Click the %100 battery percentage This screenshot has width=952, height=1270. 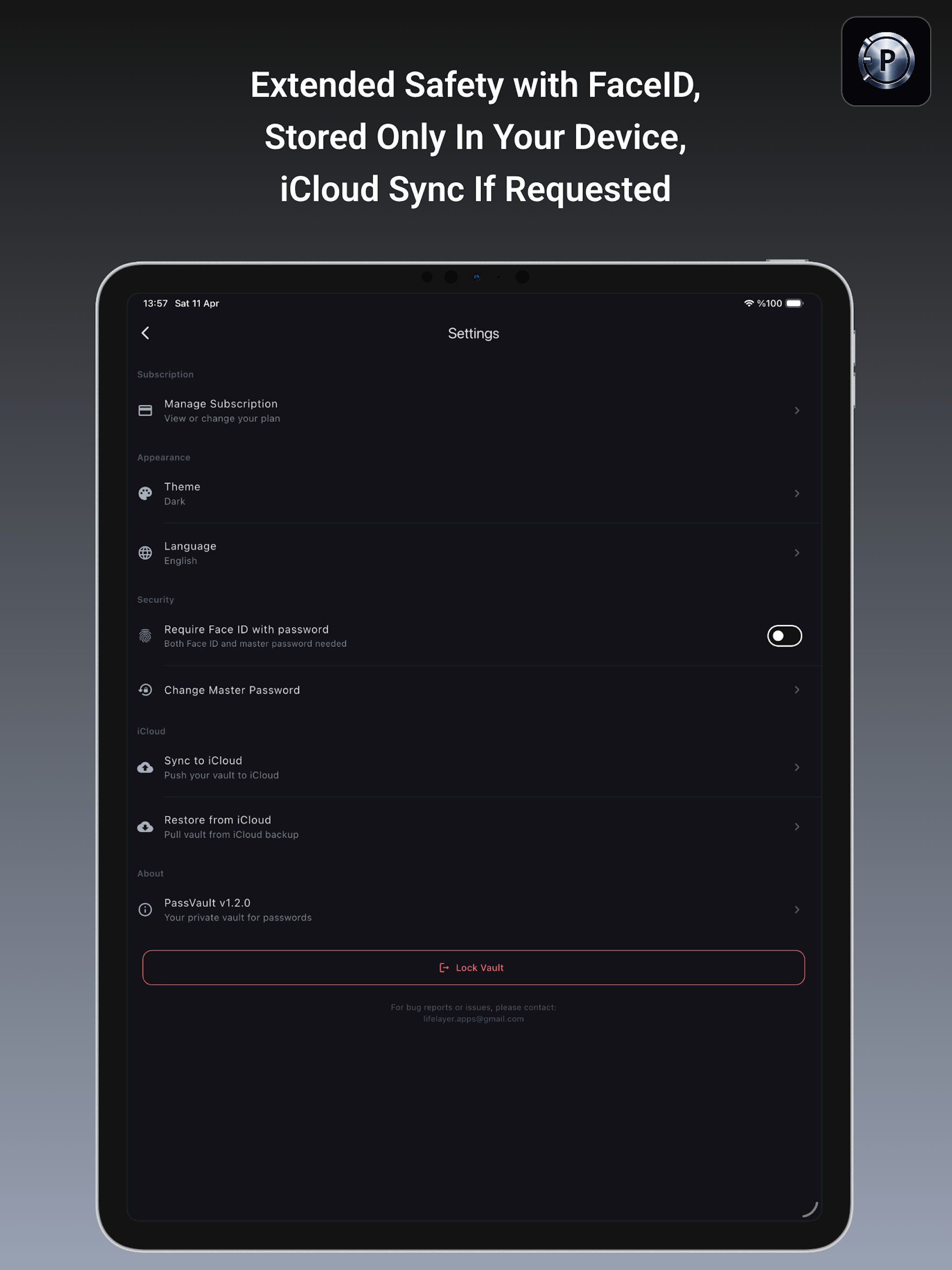pos(769,303)
